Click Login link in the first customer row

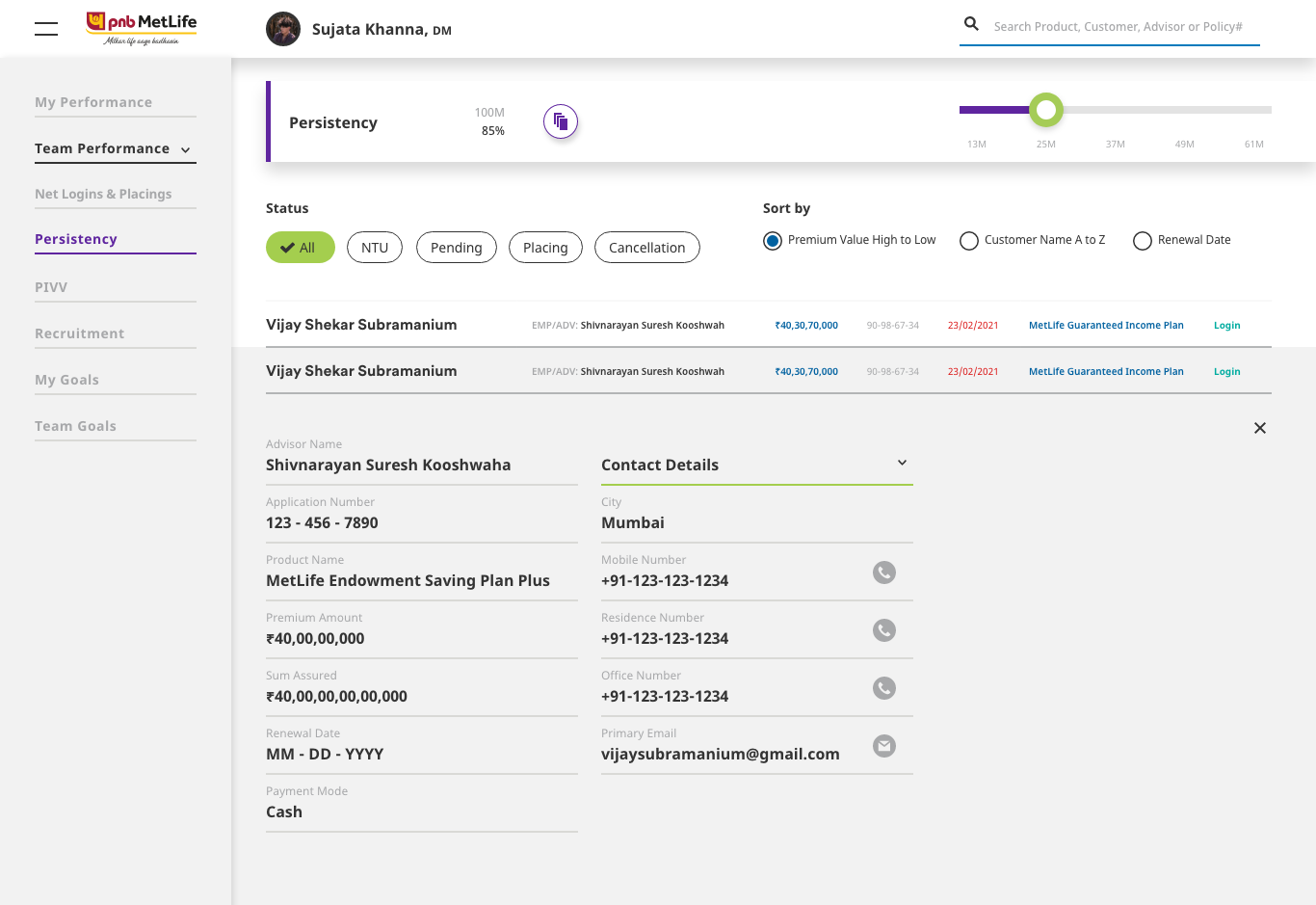point(1227,325)
